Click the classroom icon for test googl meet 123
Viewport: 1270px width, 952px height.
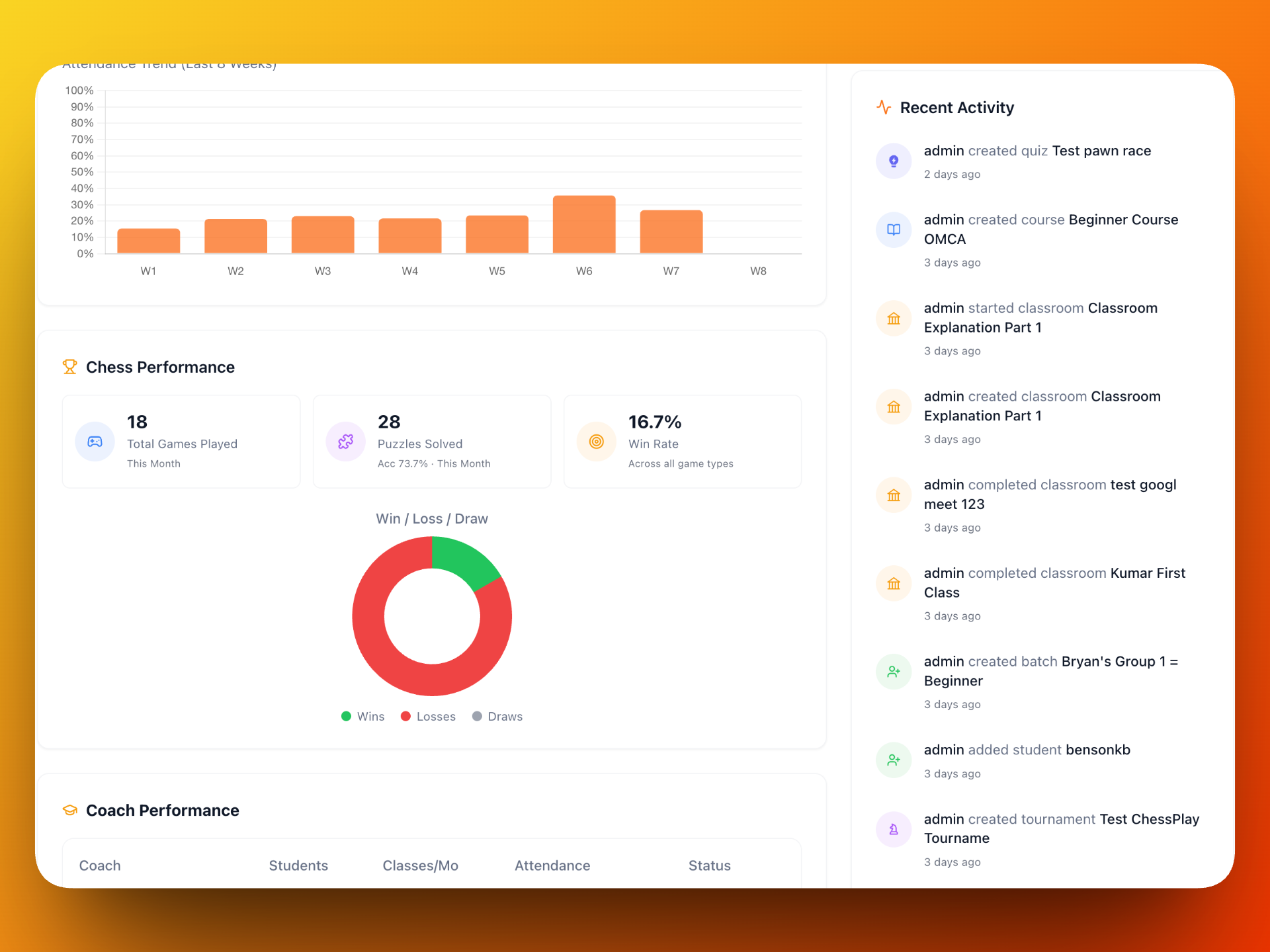pos(894,495)
